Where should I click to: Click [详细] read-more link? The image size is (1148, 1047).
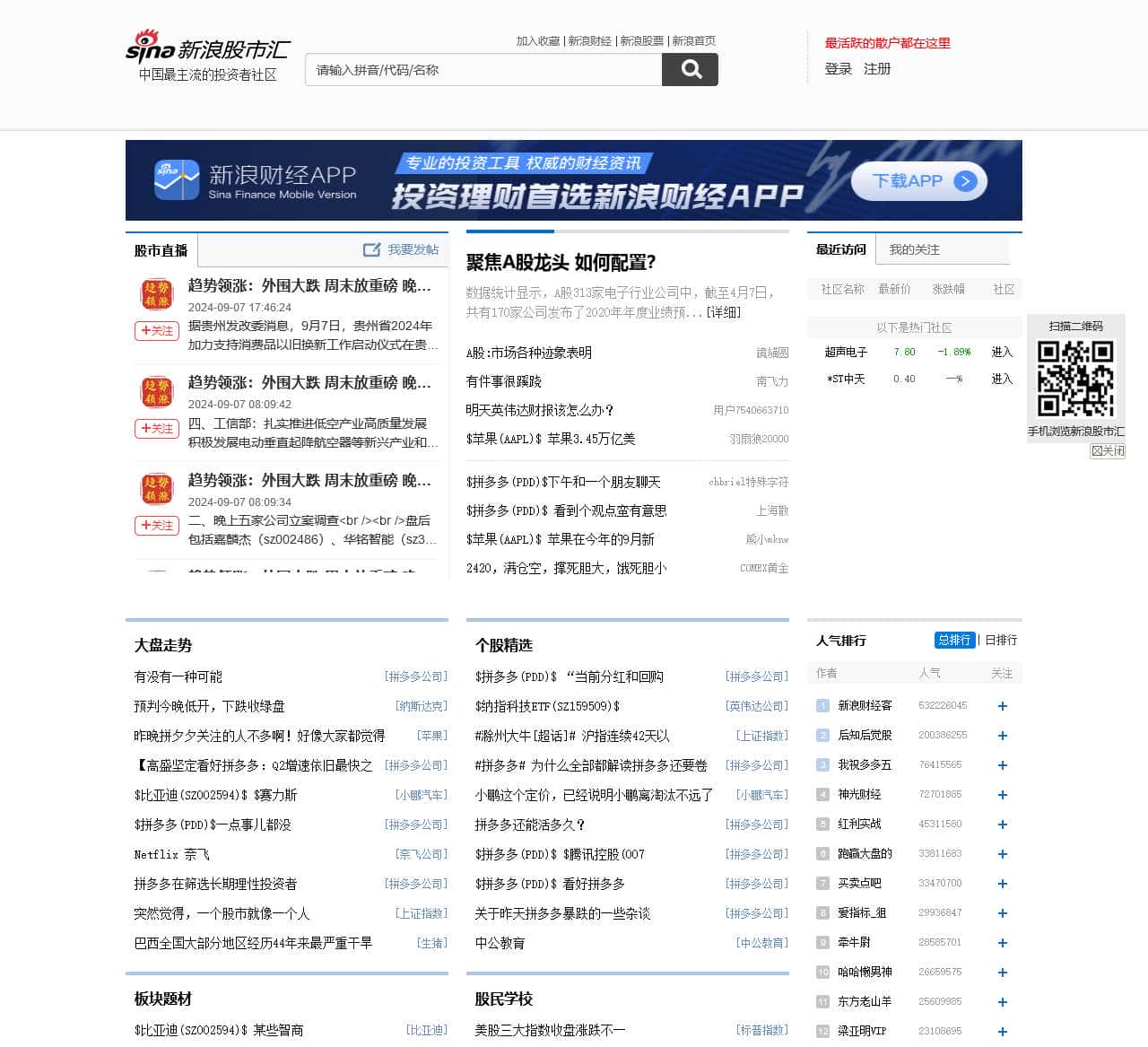724,312
